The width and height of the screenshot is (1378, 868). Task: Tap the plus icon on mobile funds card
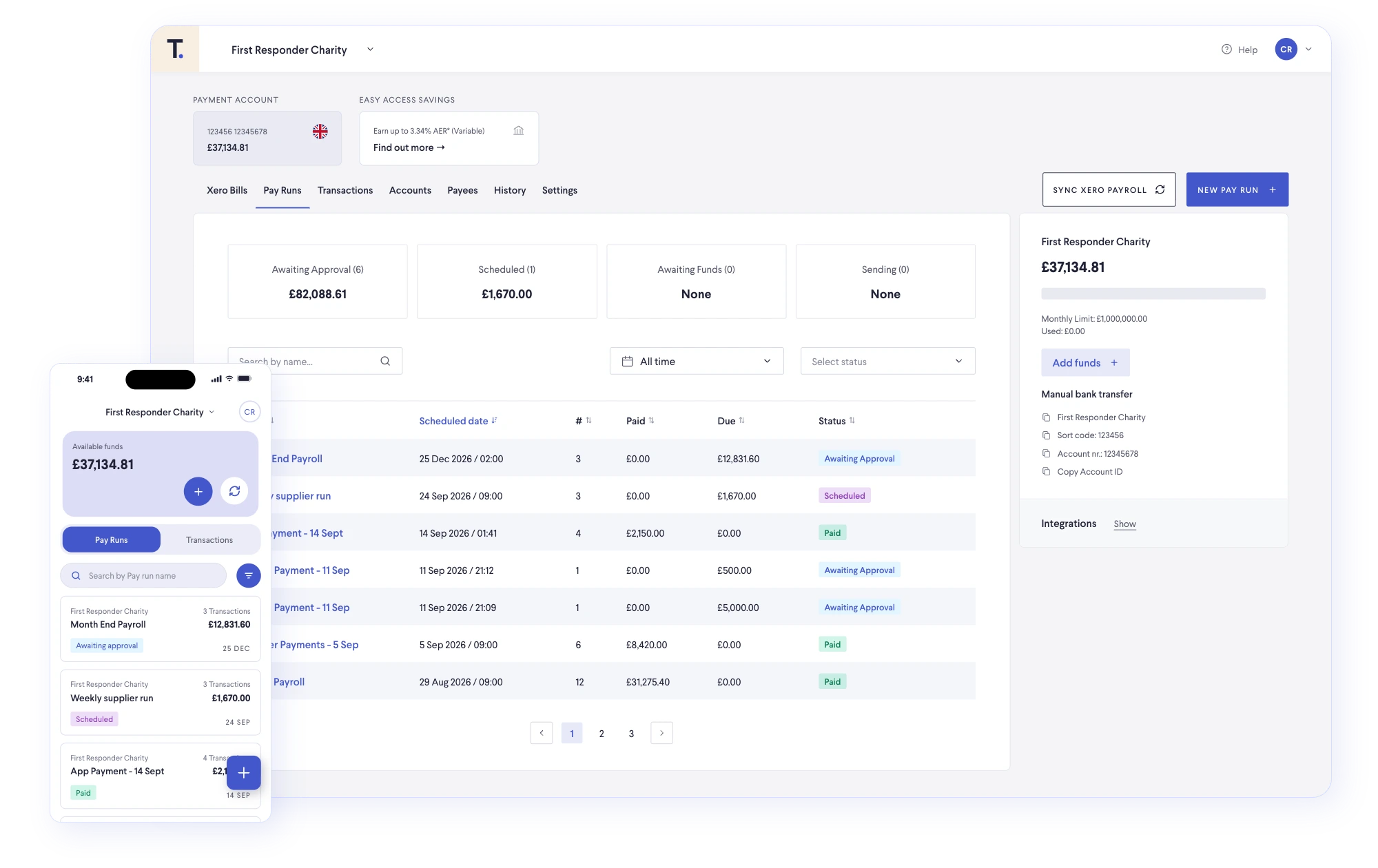[x=198, y=491]
